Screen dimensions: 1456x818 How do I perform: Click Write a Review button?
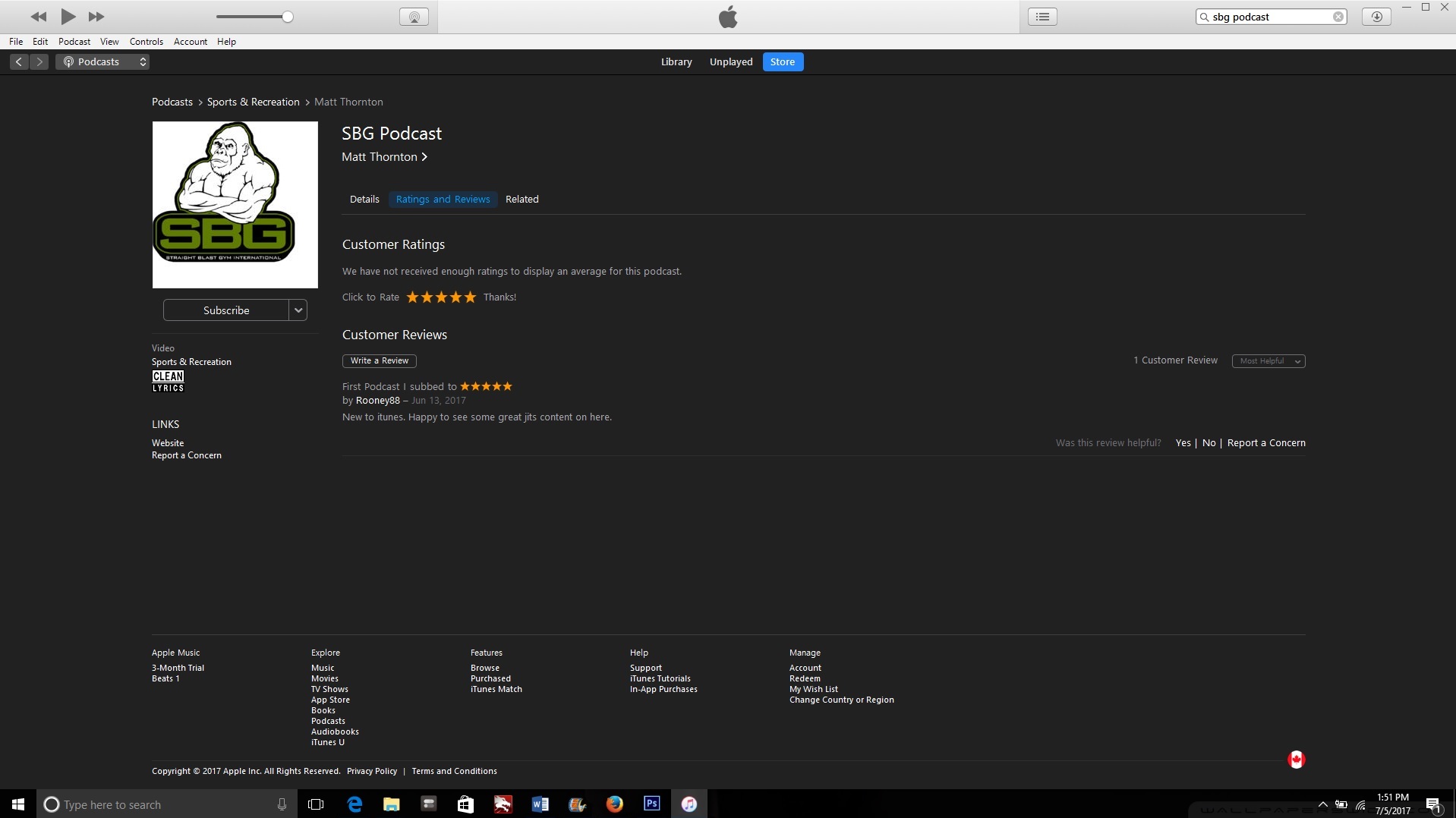pyautogui.click(x=380, y=360)
